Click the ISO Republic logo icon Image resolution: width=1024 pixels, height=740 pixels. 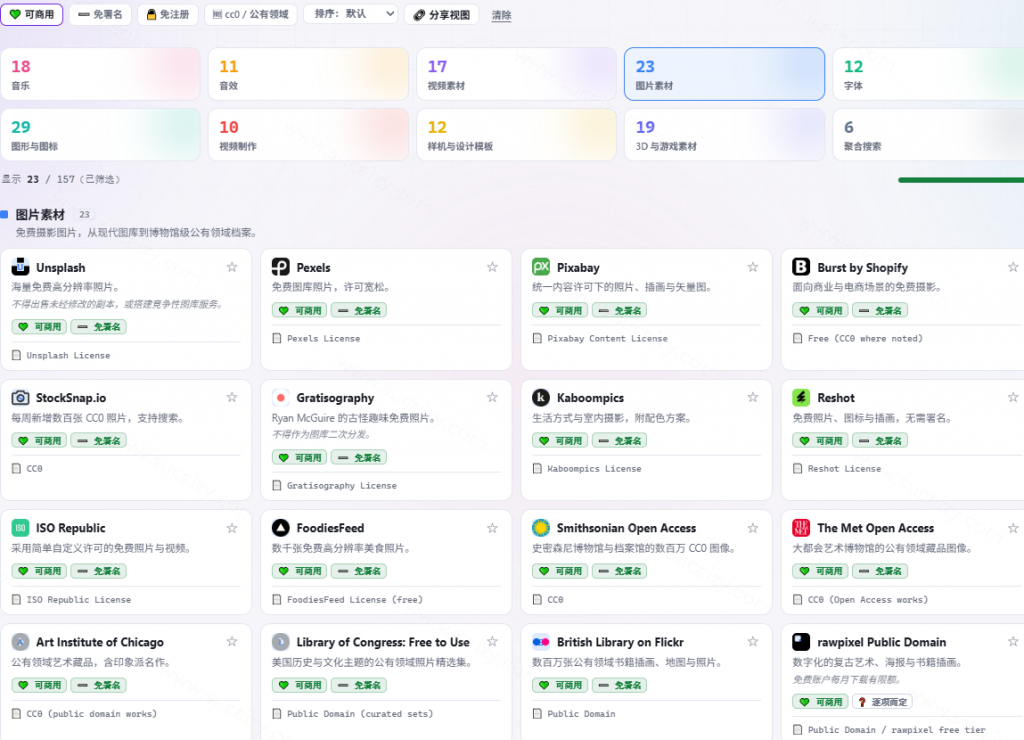coord(20,528)
